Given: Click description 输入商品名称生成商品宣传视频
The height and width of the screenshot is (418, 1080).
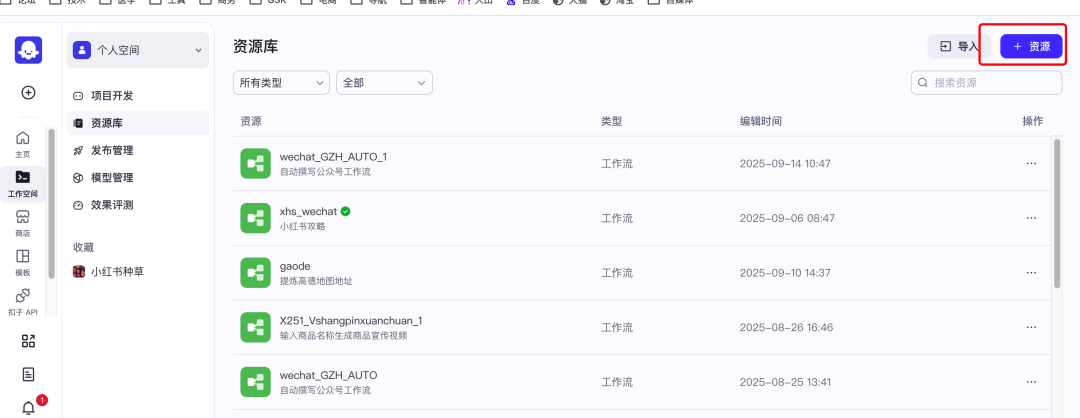Looking at the screenshot, I should click(x=344, y=336).
